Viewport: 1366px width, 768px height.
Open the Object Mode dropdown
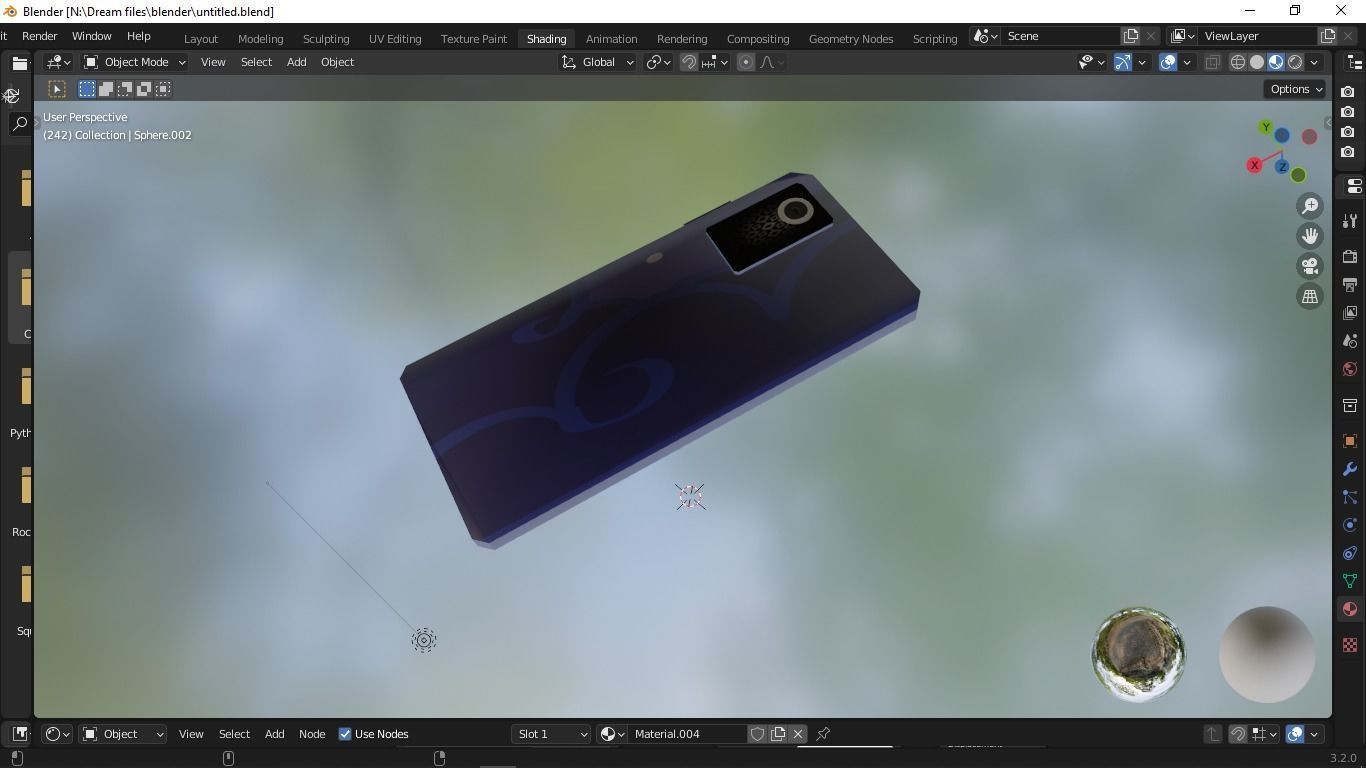coord(135,62)
